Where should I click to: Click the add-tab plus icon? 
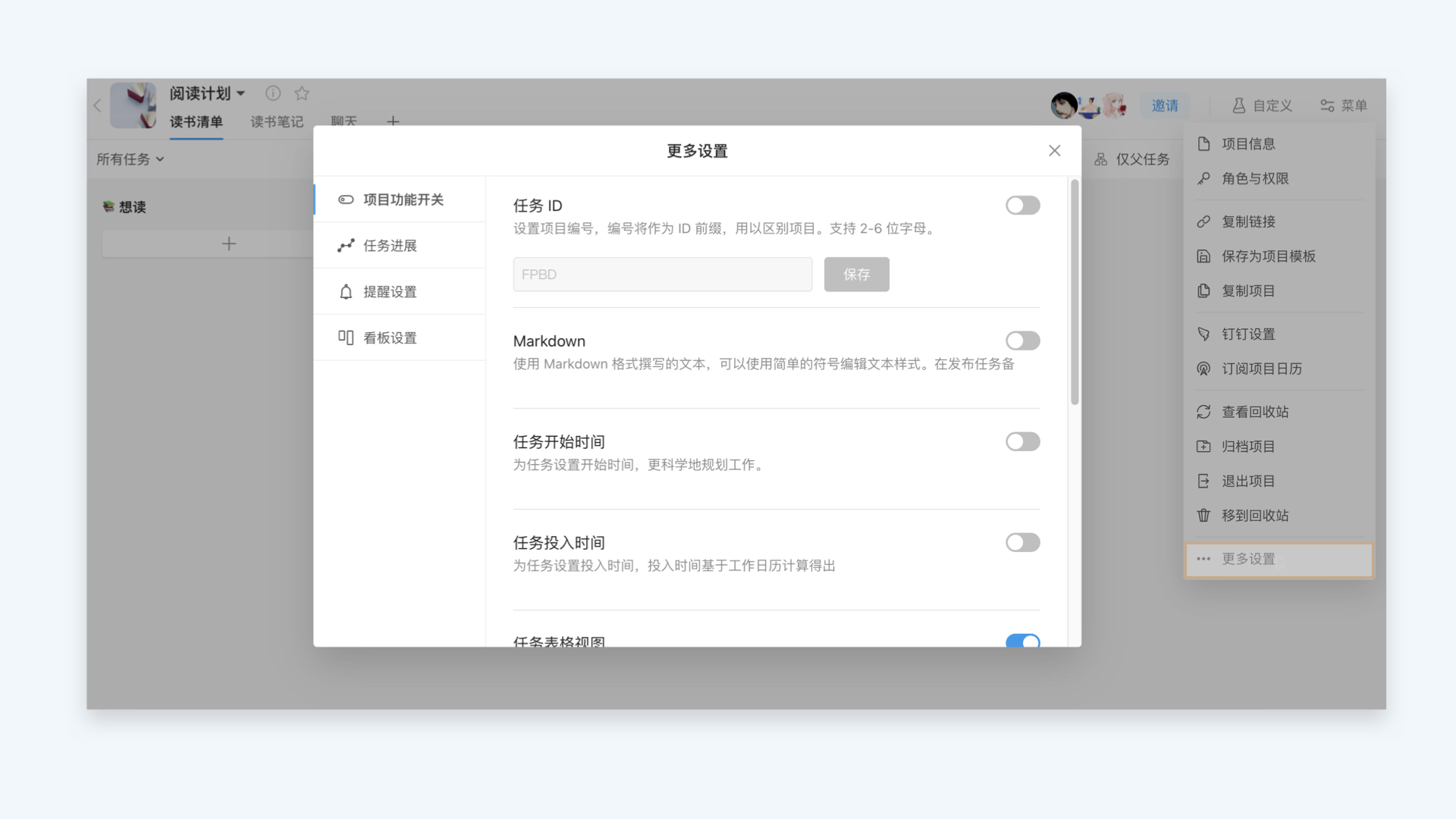393,121
